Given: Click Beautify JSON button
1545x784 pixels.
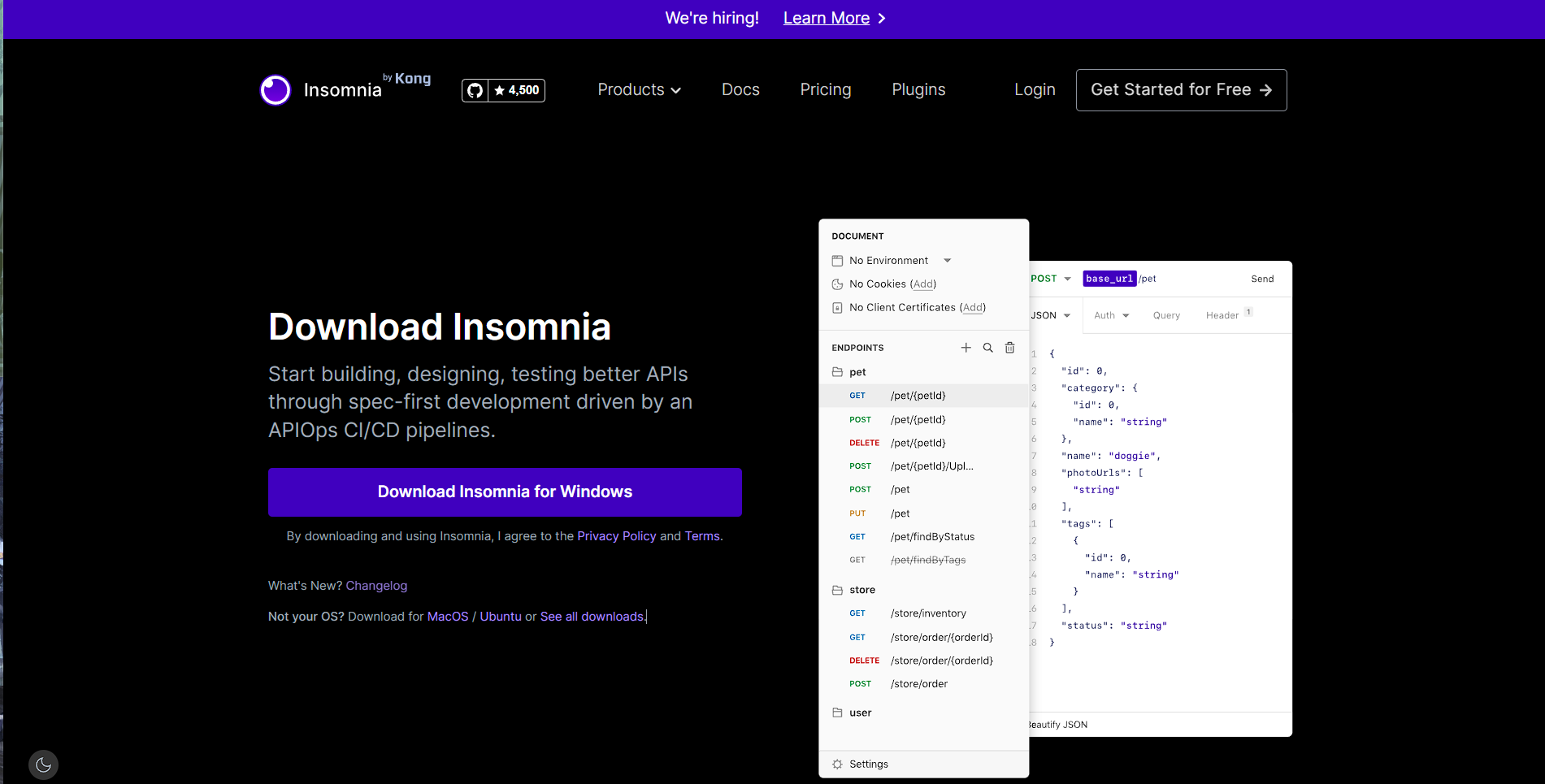Looking at the screenshot, I should (1057, 725).
